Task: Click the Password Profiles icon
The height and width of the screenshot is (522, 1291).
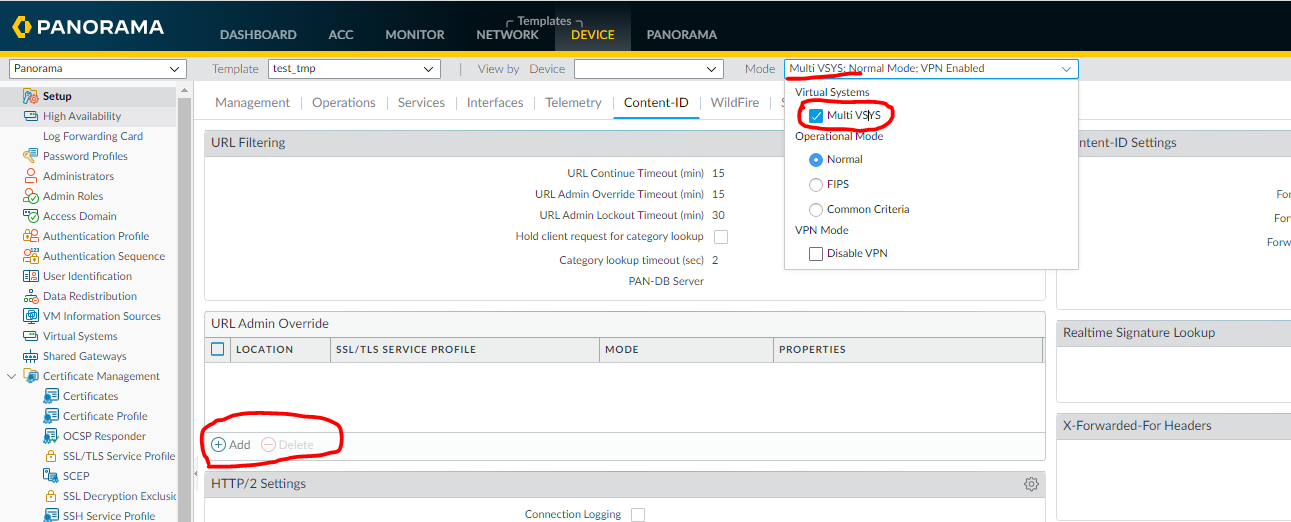Action: tap(31, 156)
